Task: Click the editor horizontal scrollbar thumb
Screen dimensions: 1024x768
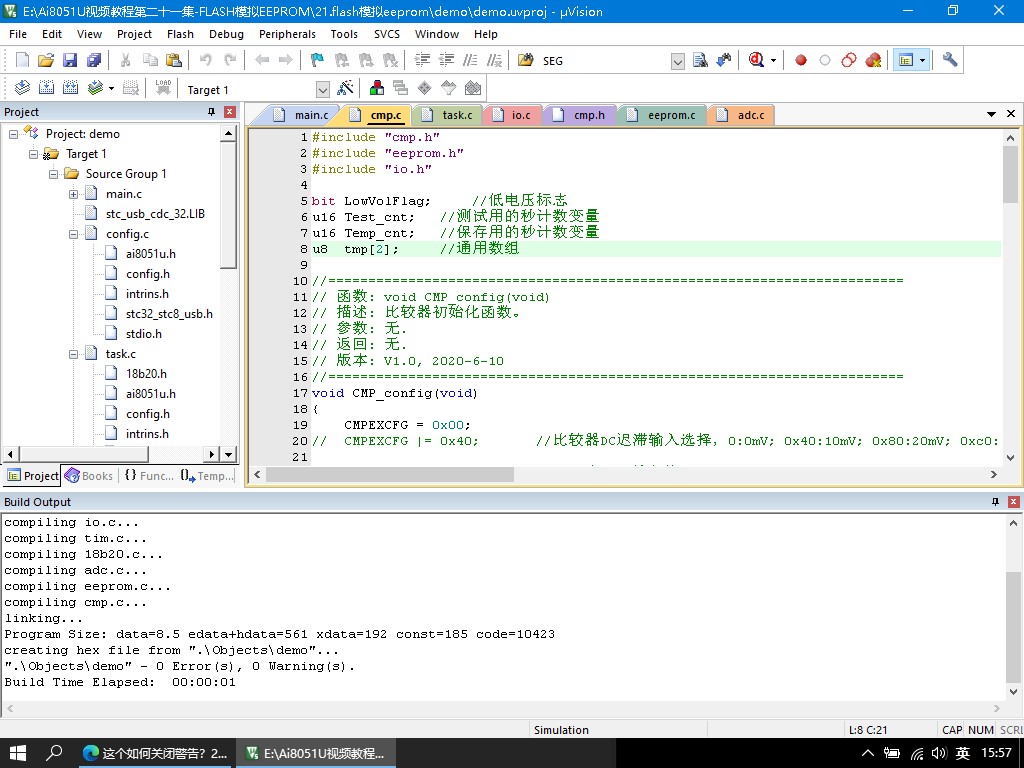Action: coord(390,475)
